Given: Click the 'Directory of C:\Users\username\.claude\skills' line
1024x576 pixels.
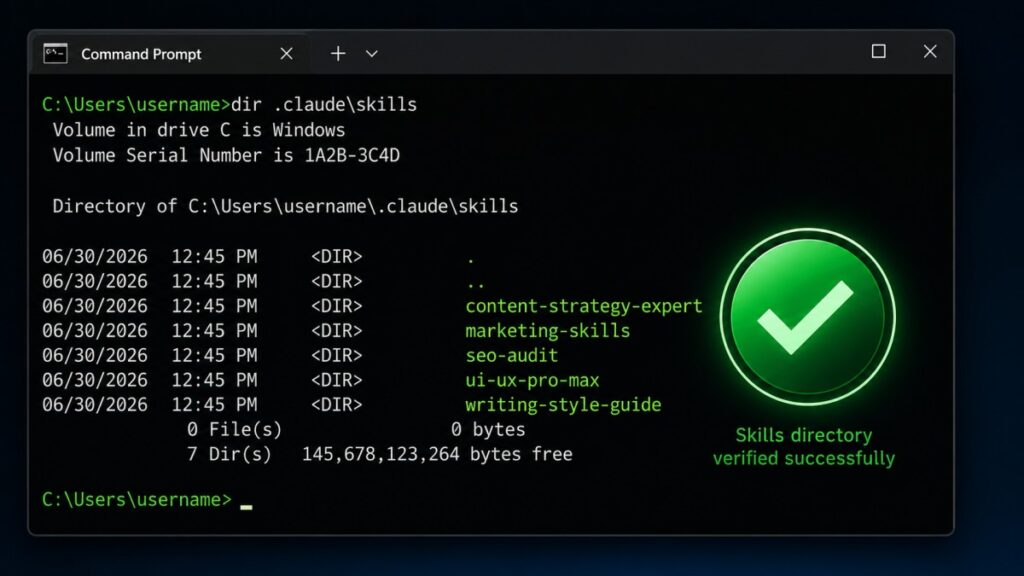Looking at the screenshot, I should (x=285, y=206).
